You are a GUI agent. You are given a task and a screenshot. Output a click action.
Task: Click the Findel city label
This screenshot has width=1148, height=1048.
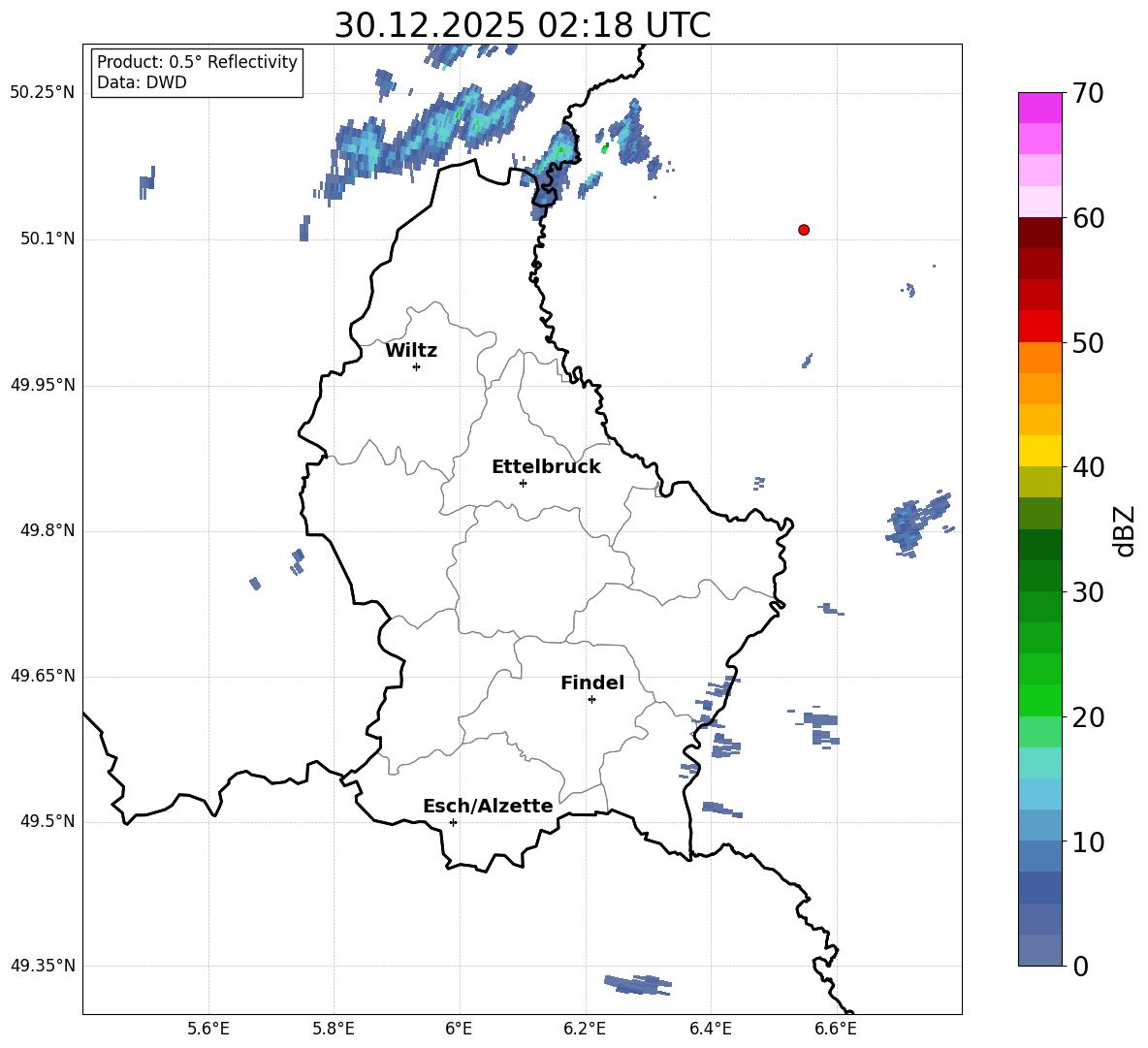[x=592, y=683]
